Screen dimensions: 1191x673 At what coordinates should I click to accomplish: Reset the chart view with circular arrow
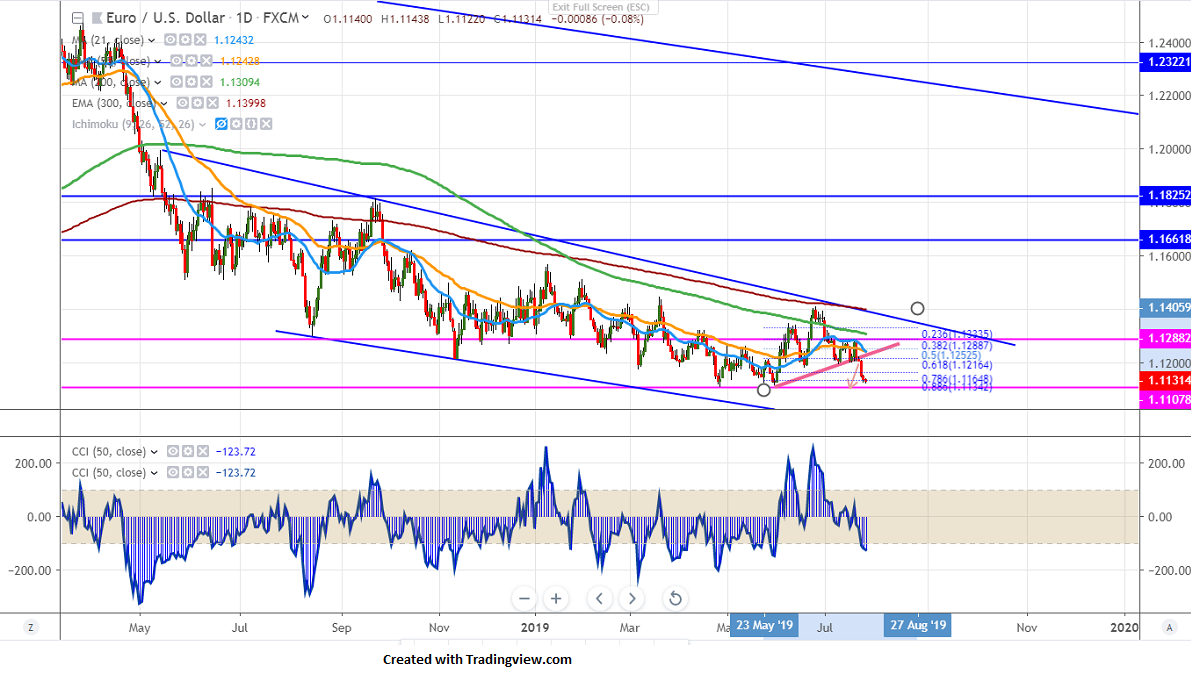coord(674,599)
